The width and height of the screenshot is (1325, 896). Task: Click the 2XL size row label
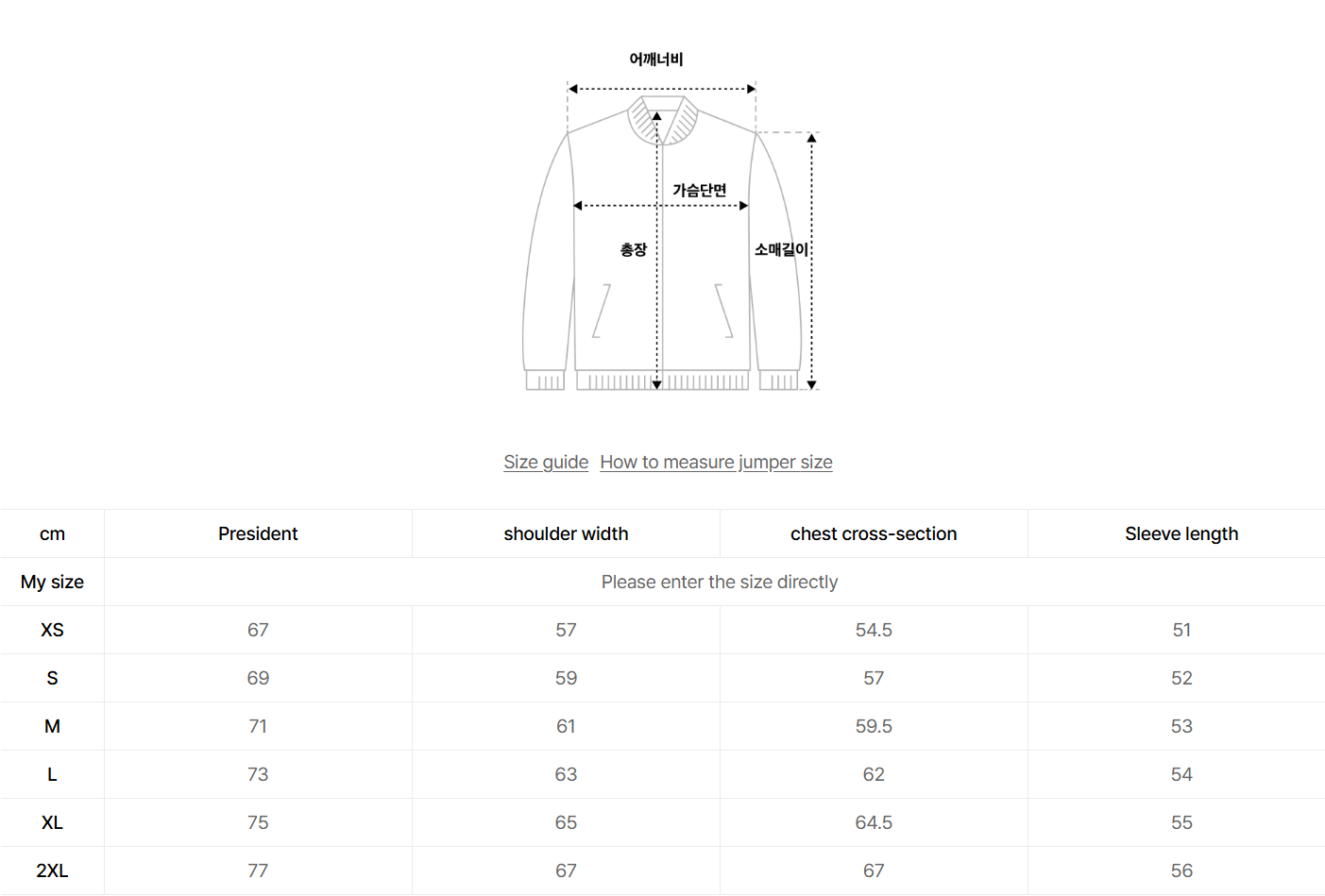point(52,871)
